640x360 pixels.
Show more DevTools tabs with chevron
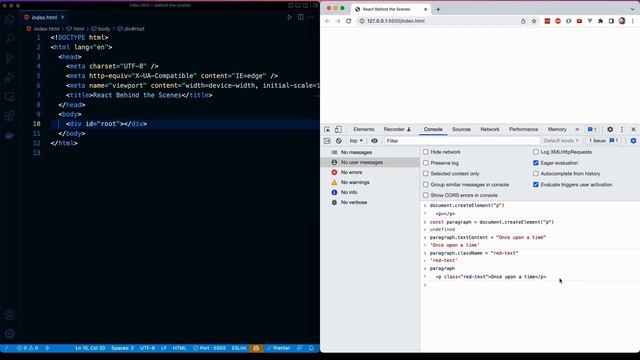click(577, 129)
